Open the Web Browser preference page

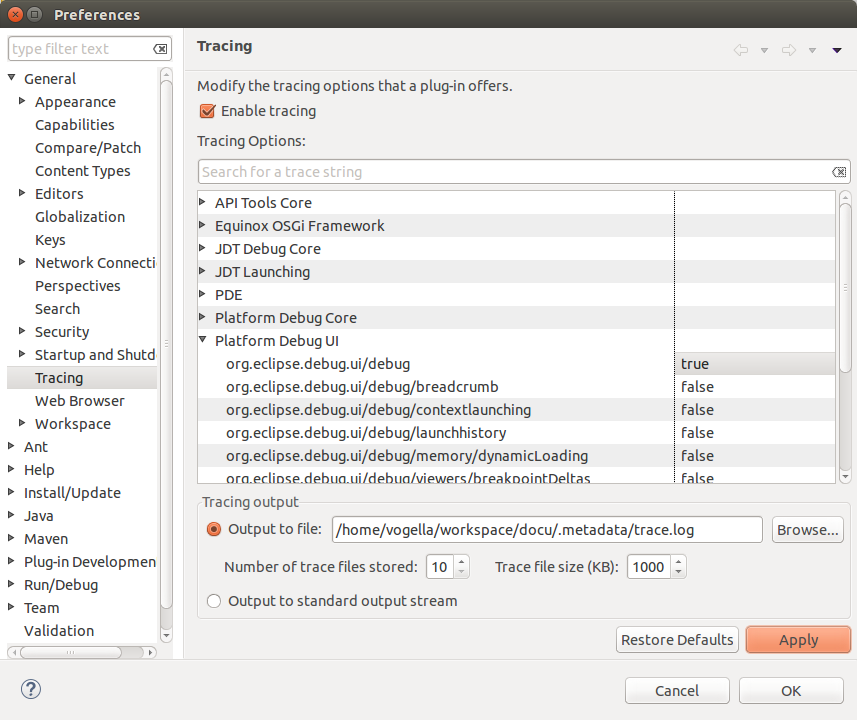point(80,401)
